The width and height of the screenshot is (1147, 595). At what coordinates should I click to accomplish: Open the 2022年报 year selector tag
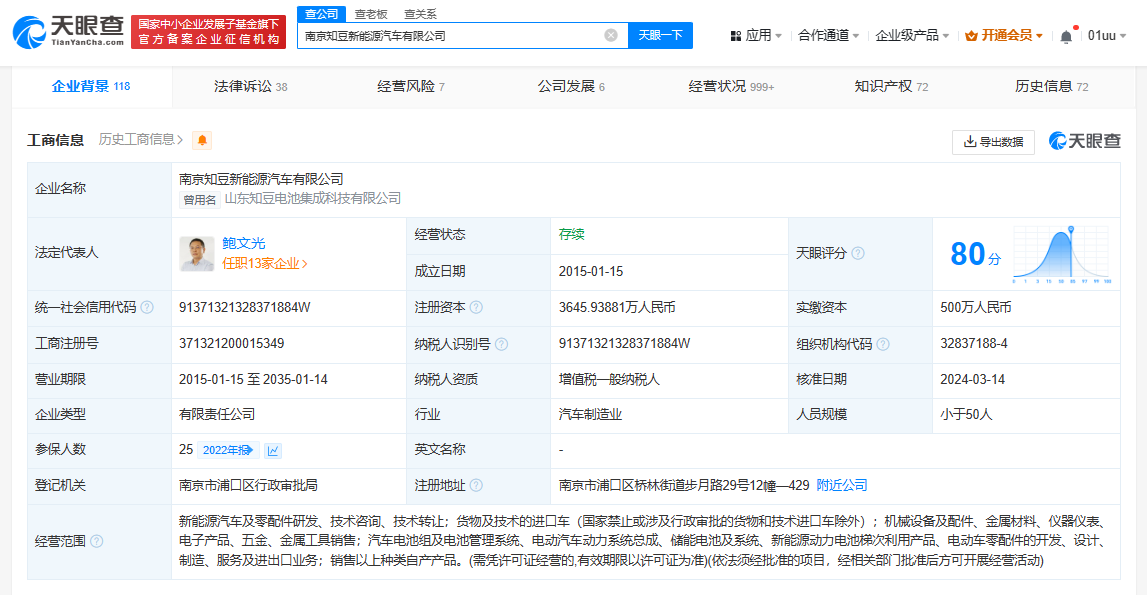(228, 450)
